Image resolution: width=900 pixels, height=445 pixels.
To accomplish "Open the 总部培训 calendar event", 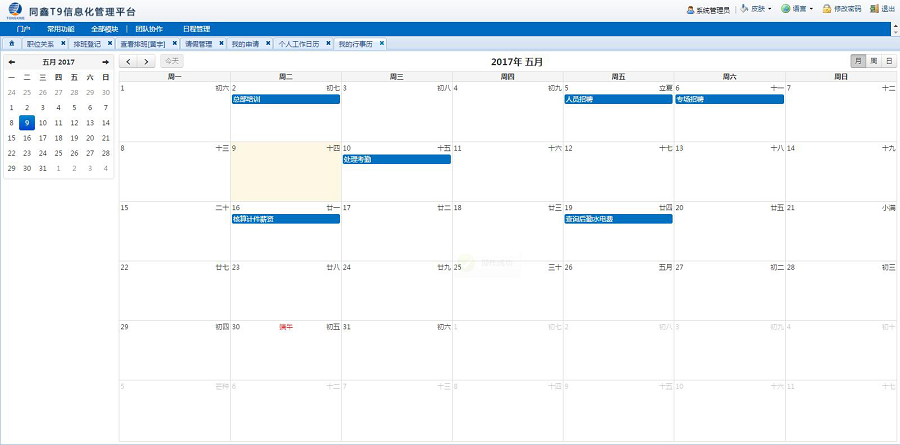I will [285, 100].
